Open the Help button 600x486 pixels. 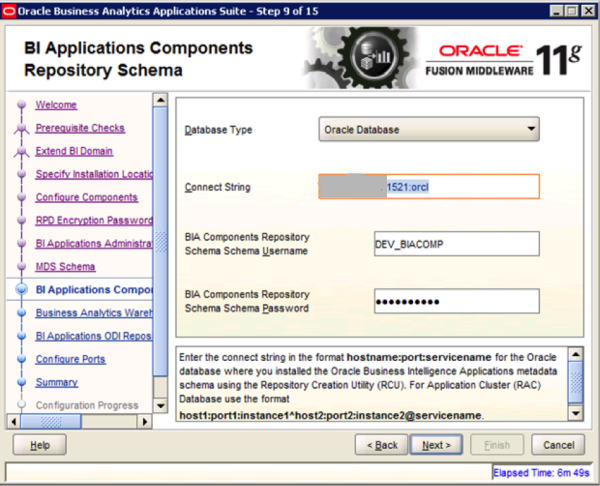coord(40,444)
